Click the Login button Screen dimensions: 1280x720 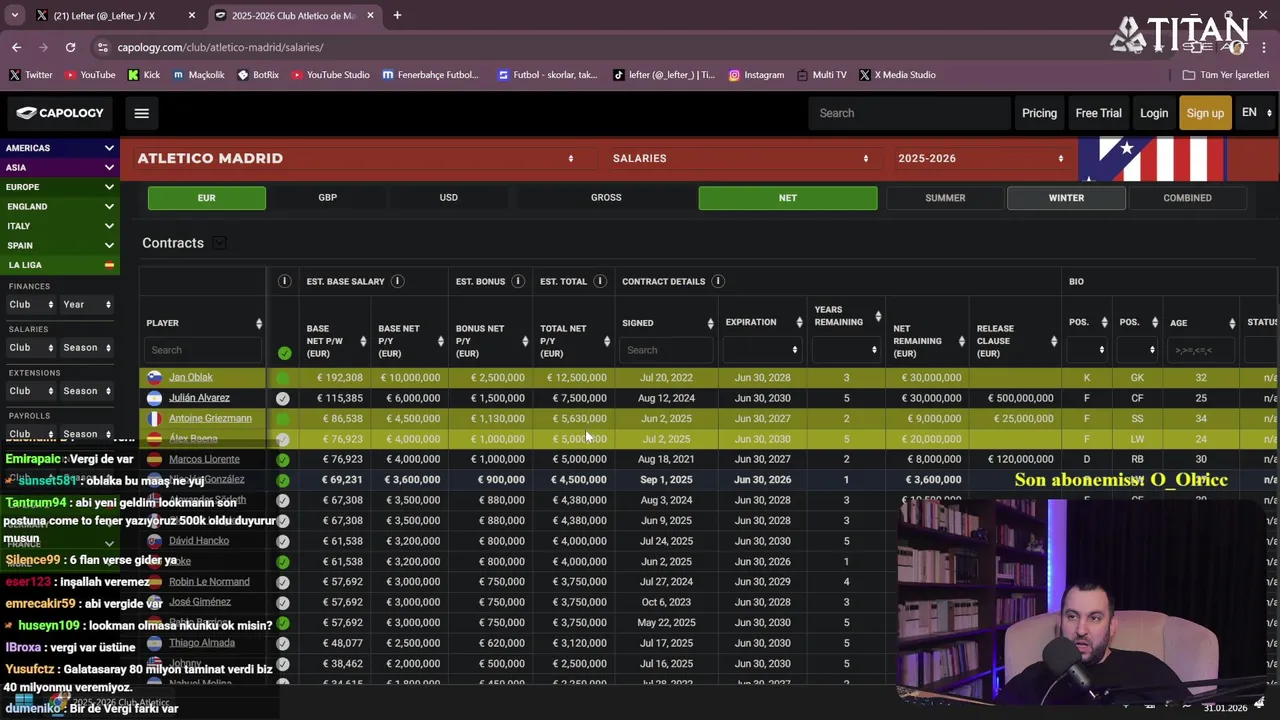click(x=1154, y=113)
